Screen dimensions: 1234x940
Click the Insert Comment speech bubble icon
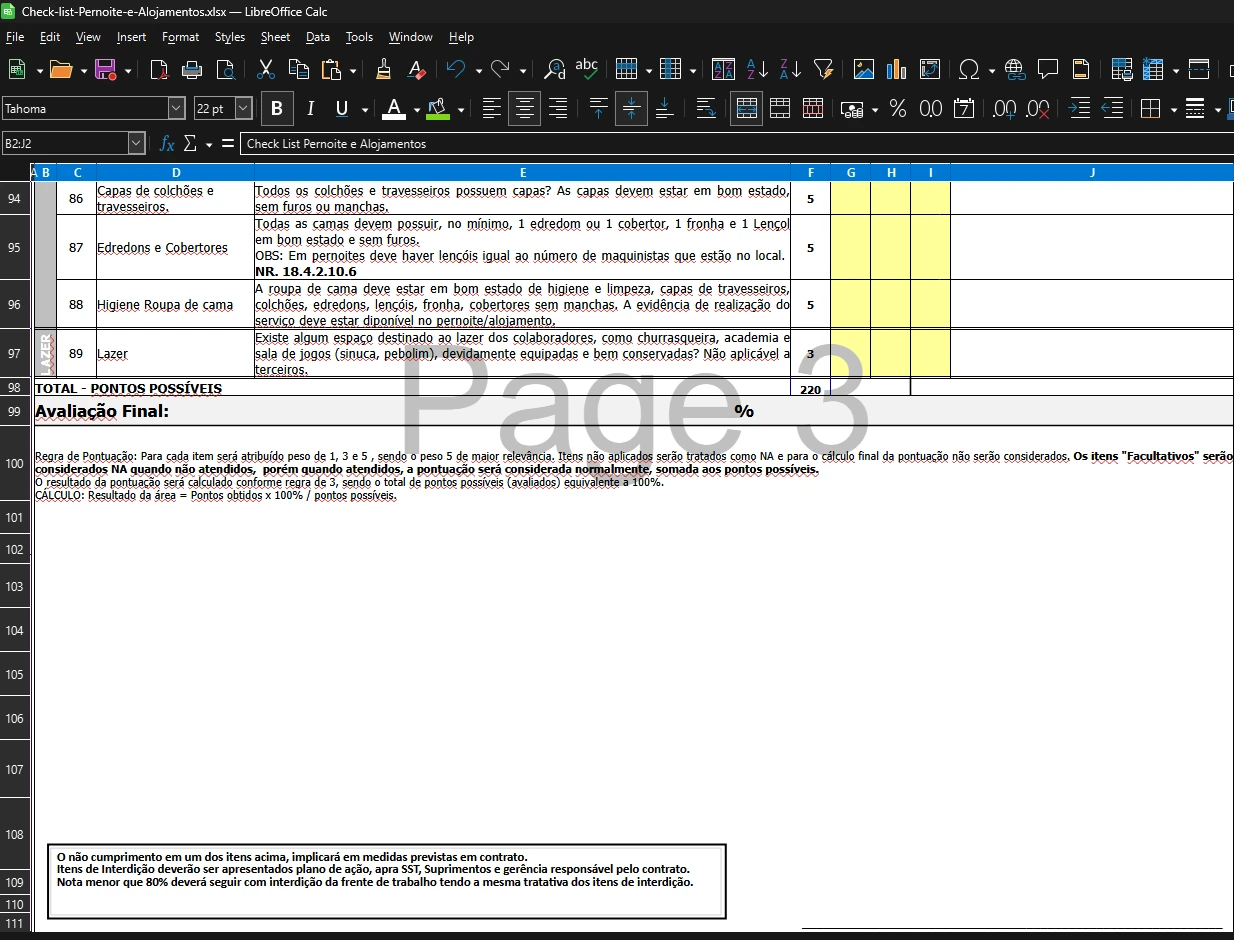[1047, 69]
